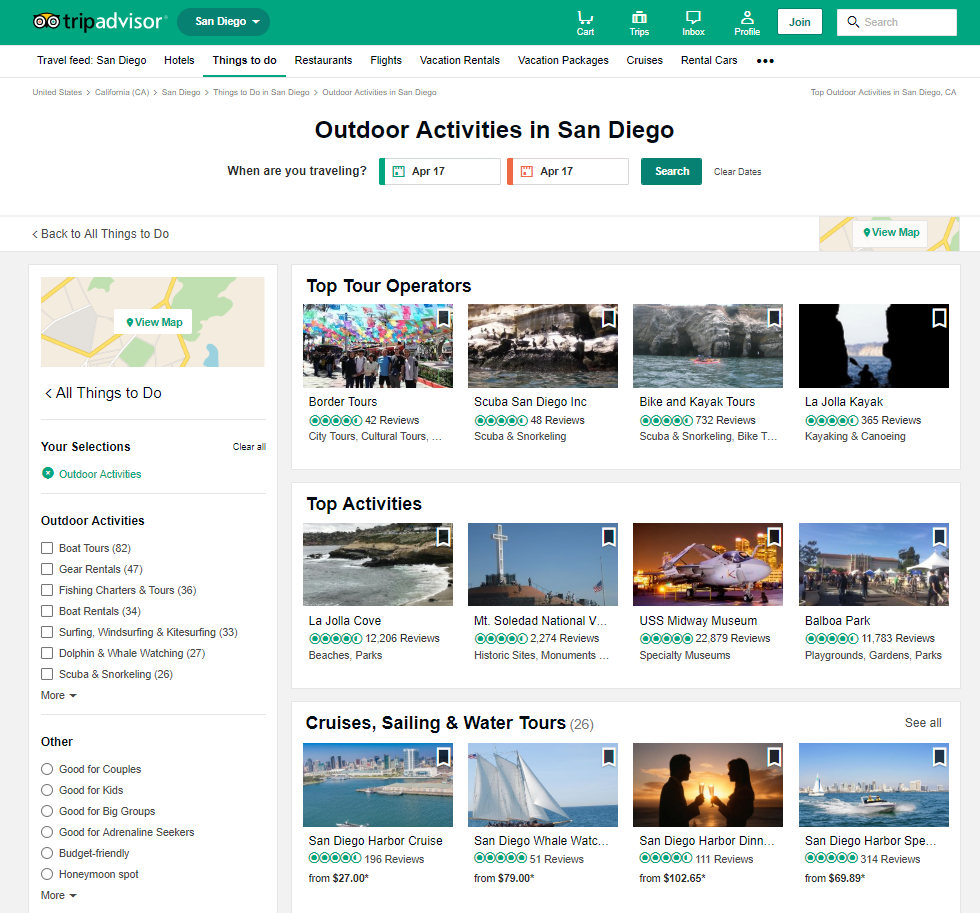980x913 pixels.
Task: Click the sidebar View Map pin button
Action: pyautogui.click(x=154, y=322)
